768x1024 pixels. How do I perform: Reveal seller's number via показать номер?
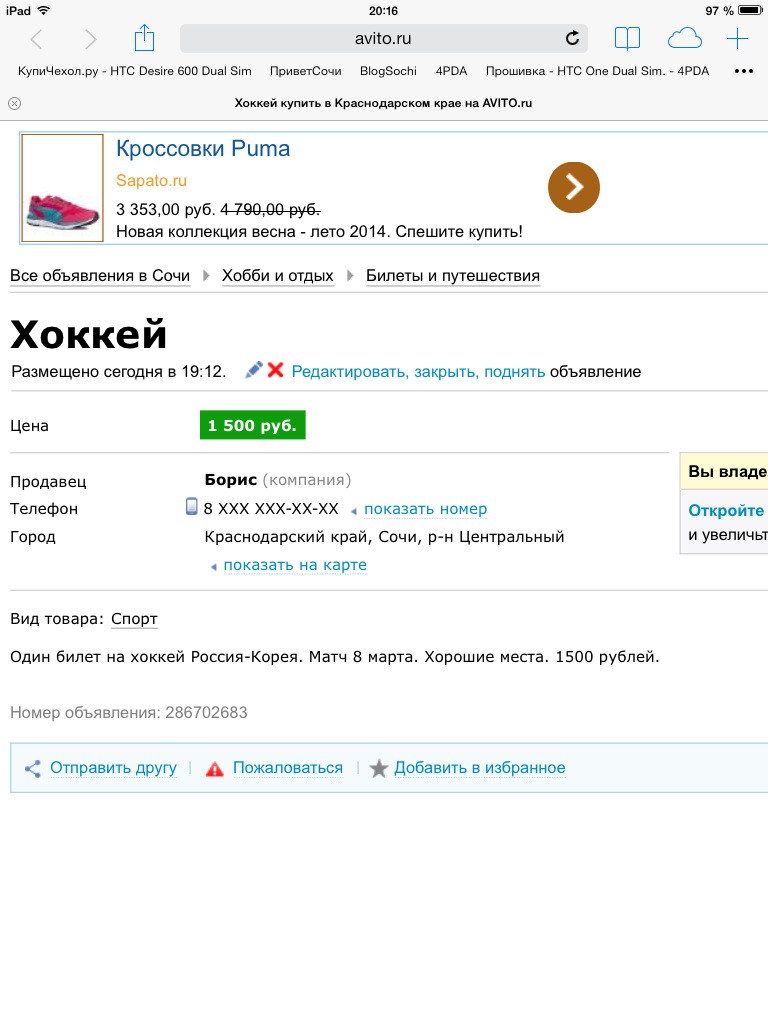425,509
